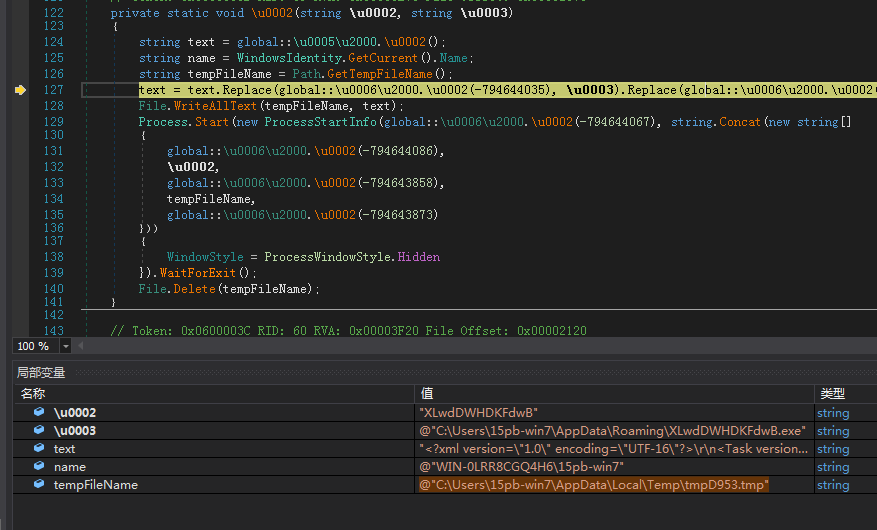Open ProcessWindowStyle on line 138

(x=327, y=257)
